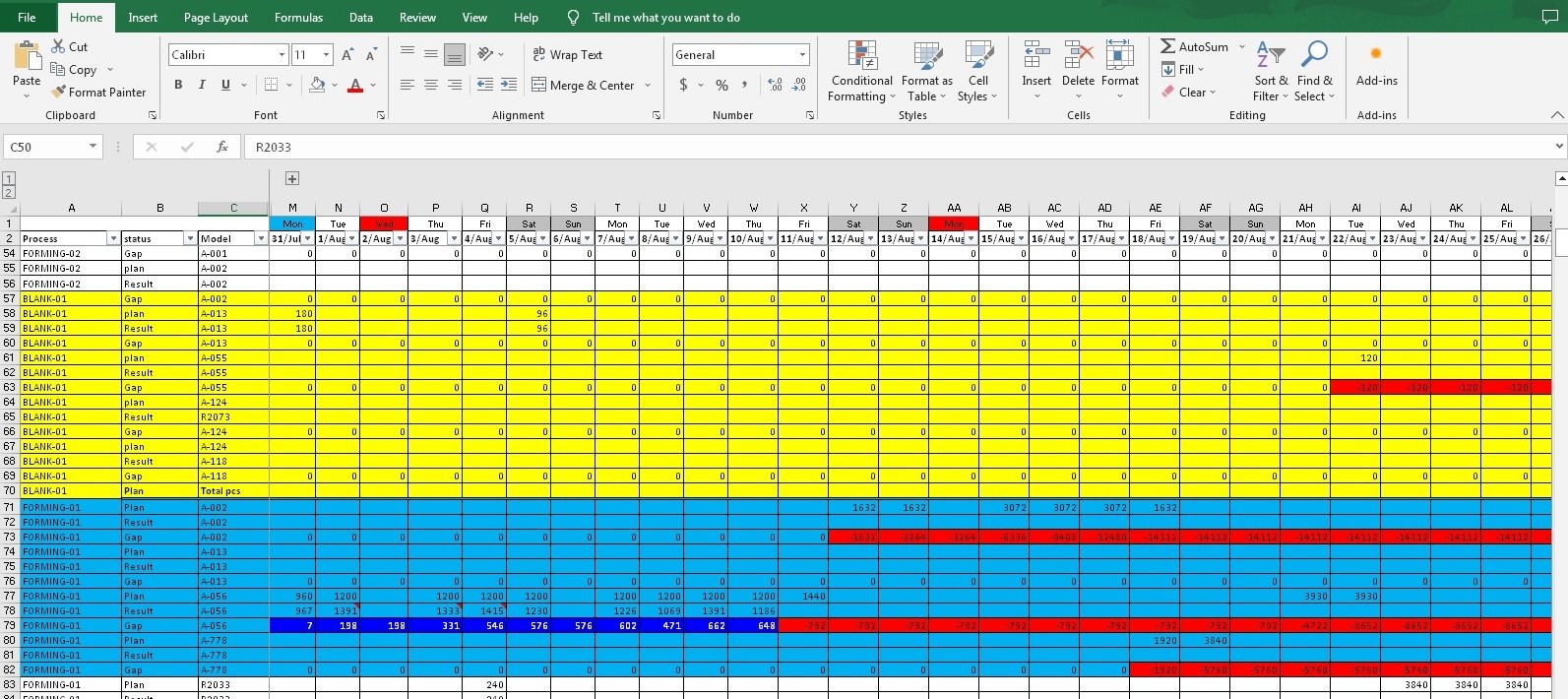Open the Calibri font name dropdown
The height and width of the screenshot is (699, 1568).
pyautogui.click(x=282, y=55)
